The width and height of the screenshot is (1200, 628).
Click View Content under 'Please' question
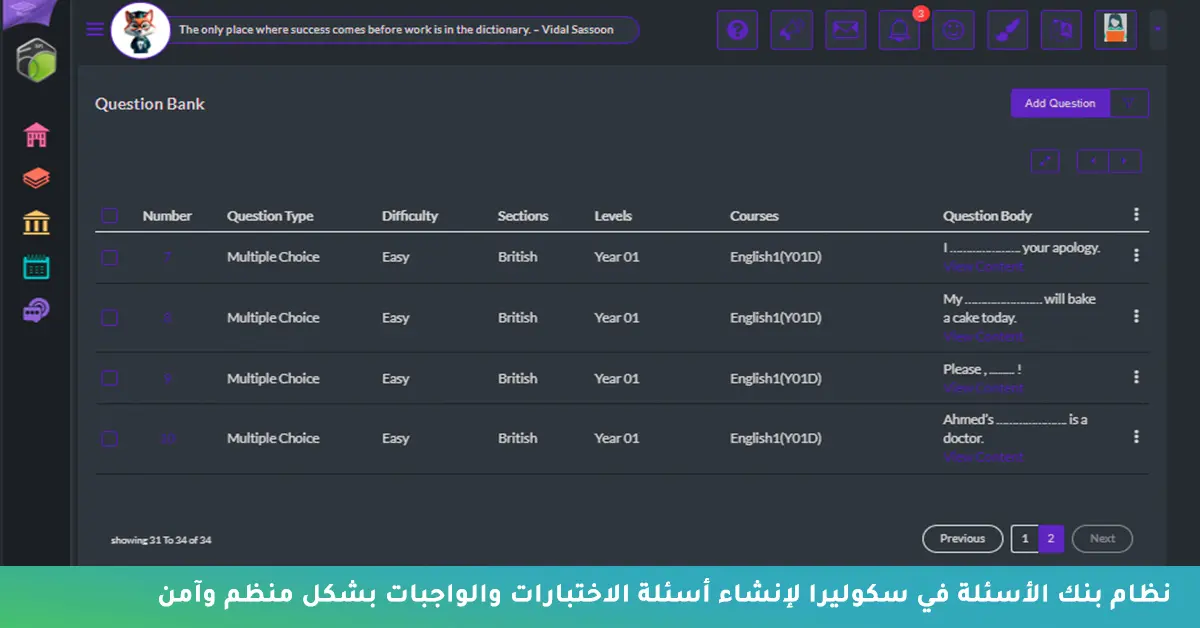983,387
